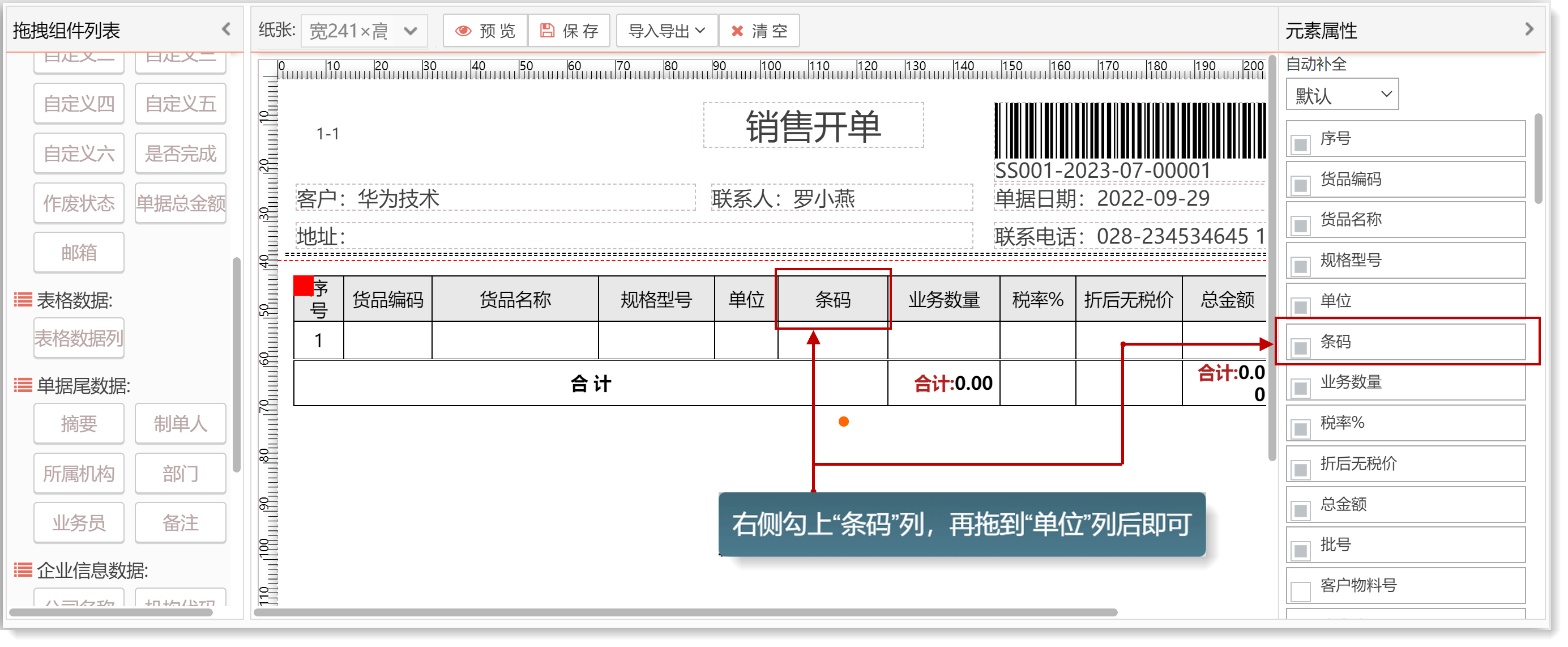Image resolution: width=1568 pixels, height=647 pixels.
Task: Toggle the 条码 column checkbox
Action: pos(1301,348)
